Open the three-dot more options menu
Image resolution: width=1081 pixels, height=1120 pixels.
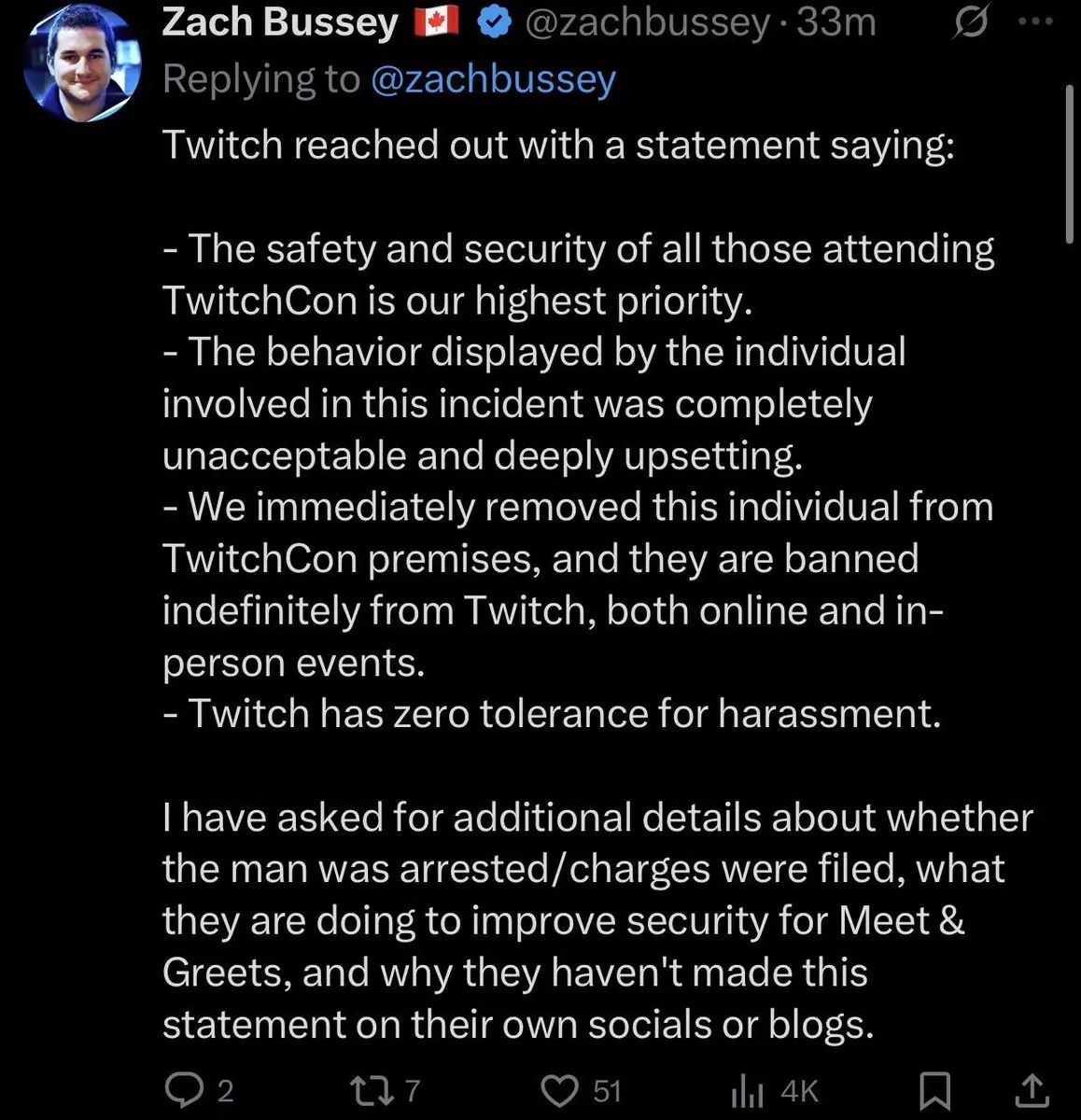[1034, 21]
